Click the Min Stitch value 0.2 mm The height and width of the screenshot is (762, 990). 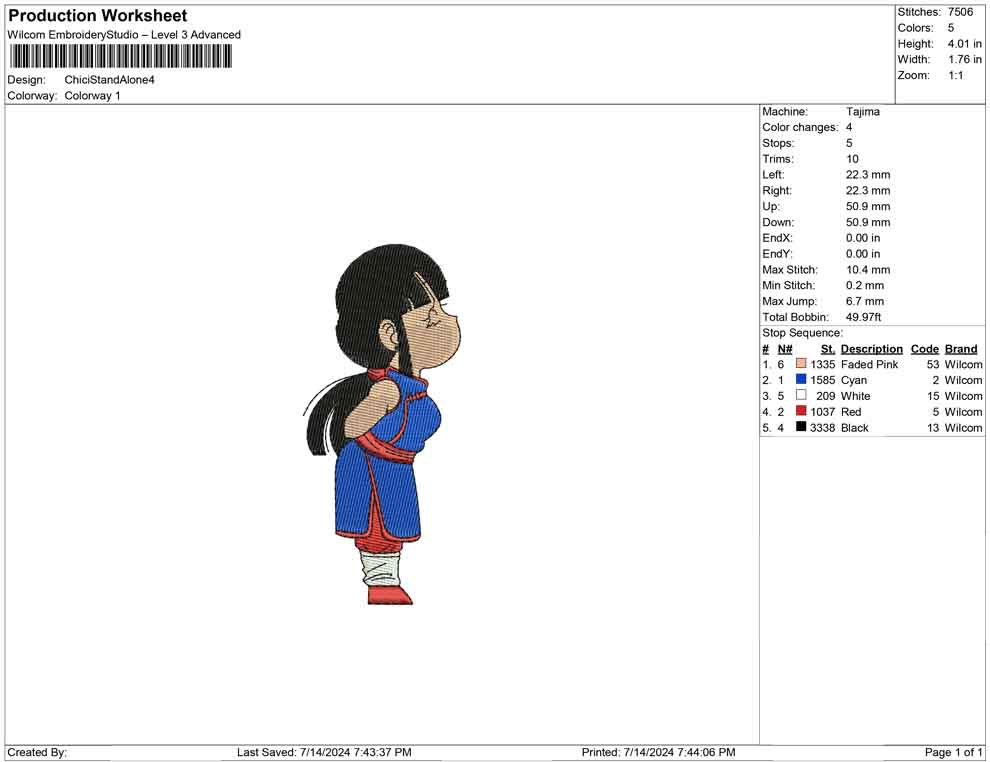(x=865, y=285)
